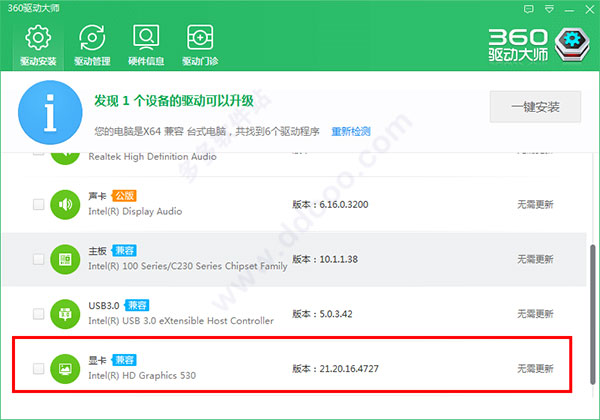
Task: Tick the USB 3.0 Host Controller checkbox
Action: tap(38, 314)
